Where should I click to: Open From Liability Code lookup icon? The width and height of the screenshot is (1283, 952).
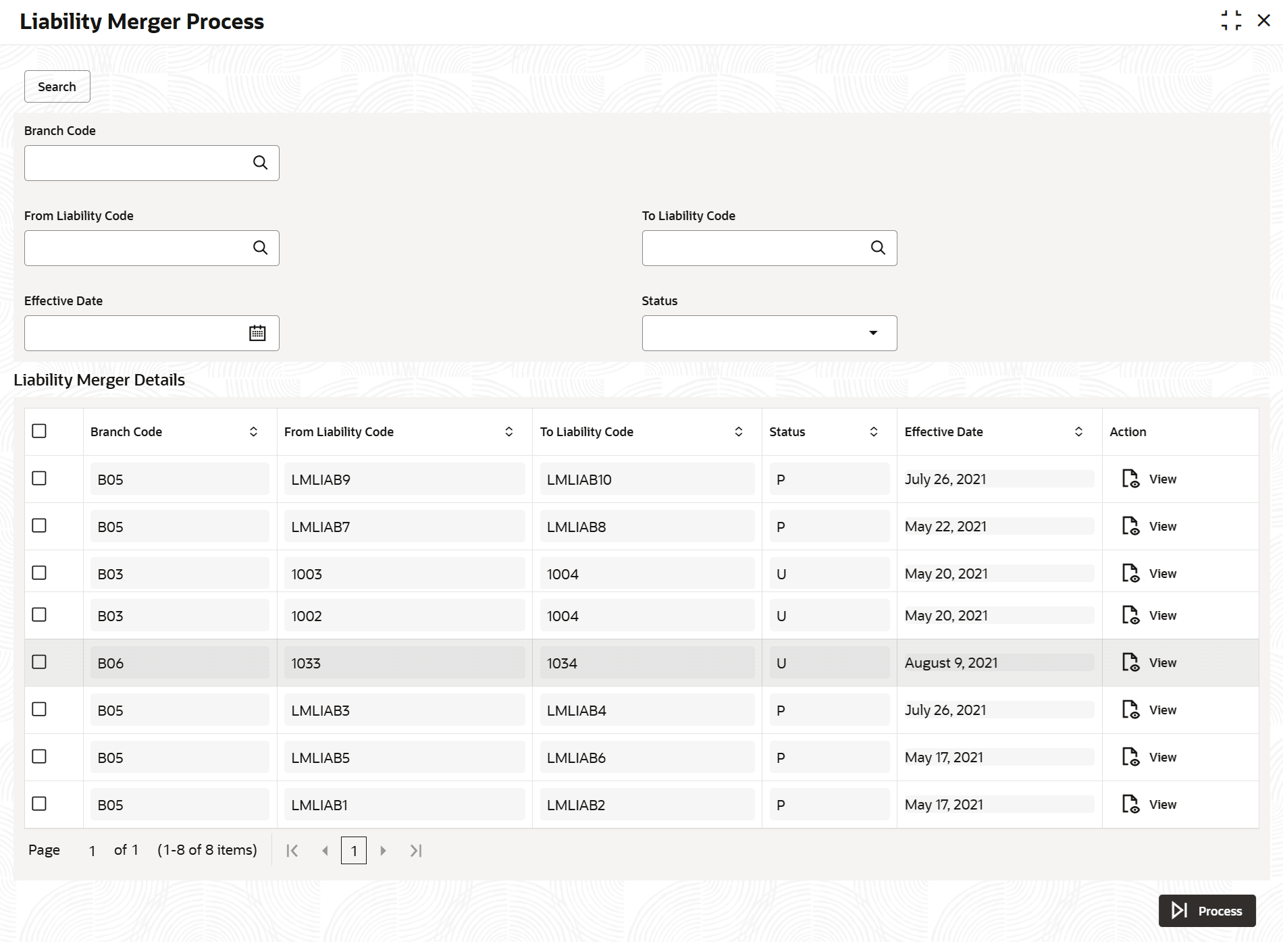(x=260, y=248)
